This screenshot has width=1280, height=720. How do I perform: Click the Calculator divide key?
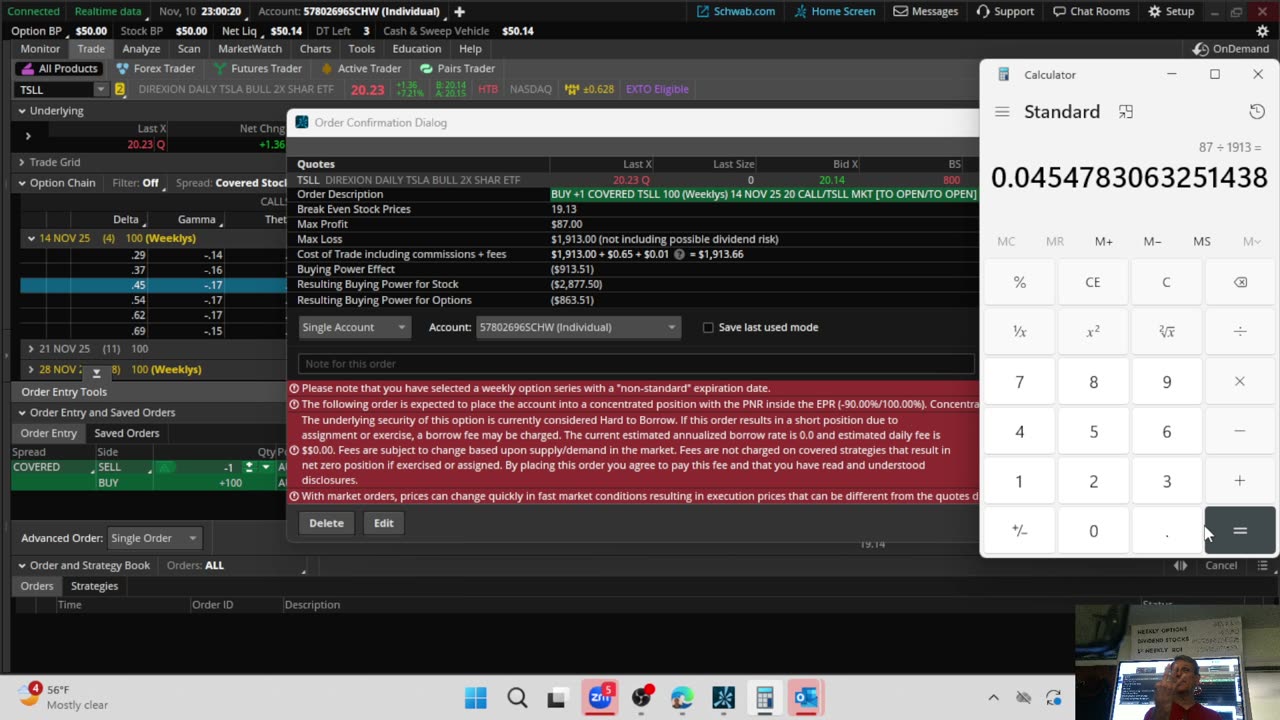click(x=1240, y=332)
